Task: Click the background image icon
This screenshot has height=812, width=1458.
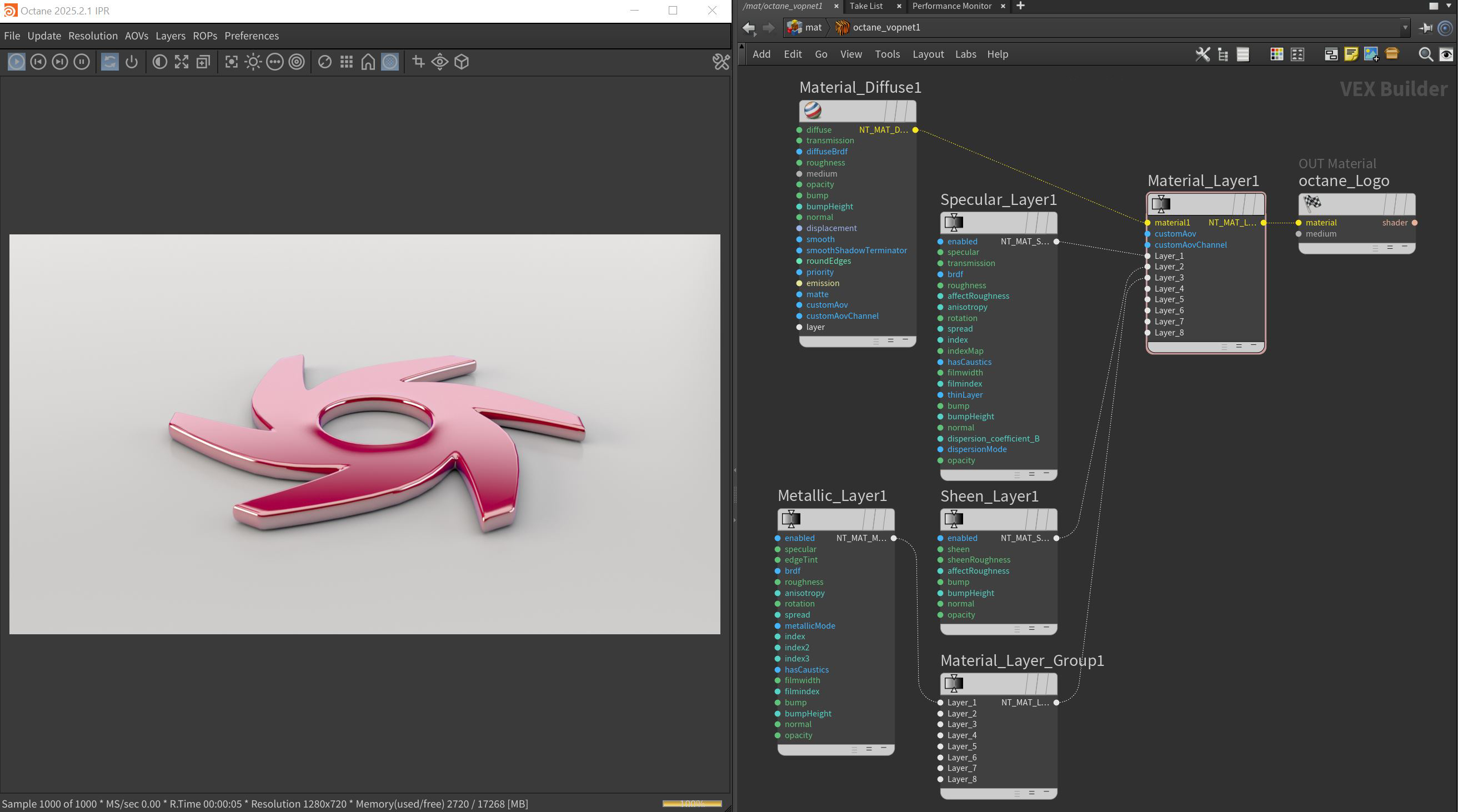Action: click(1371, 54)
